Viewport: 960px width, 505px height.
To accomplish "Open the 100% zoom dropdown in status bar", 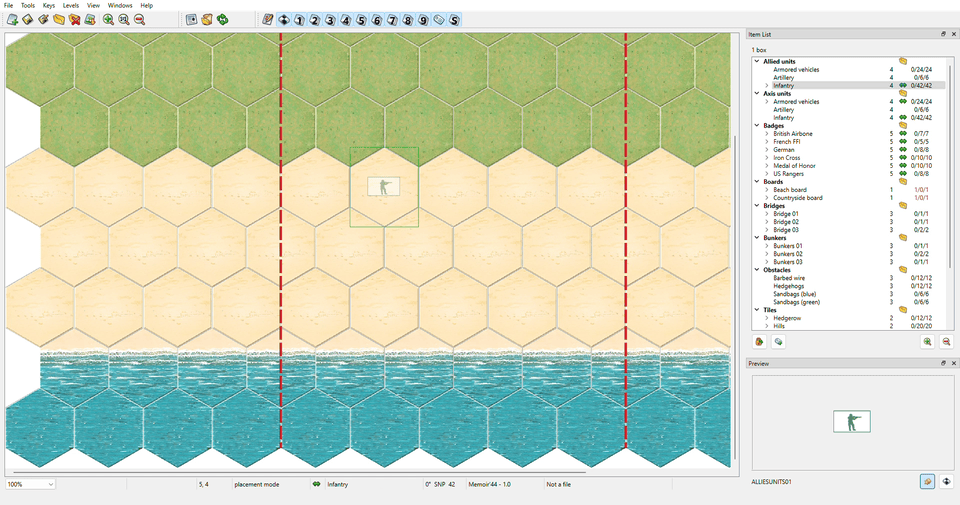I will coord(30,484).
